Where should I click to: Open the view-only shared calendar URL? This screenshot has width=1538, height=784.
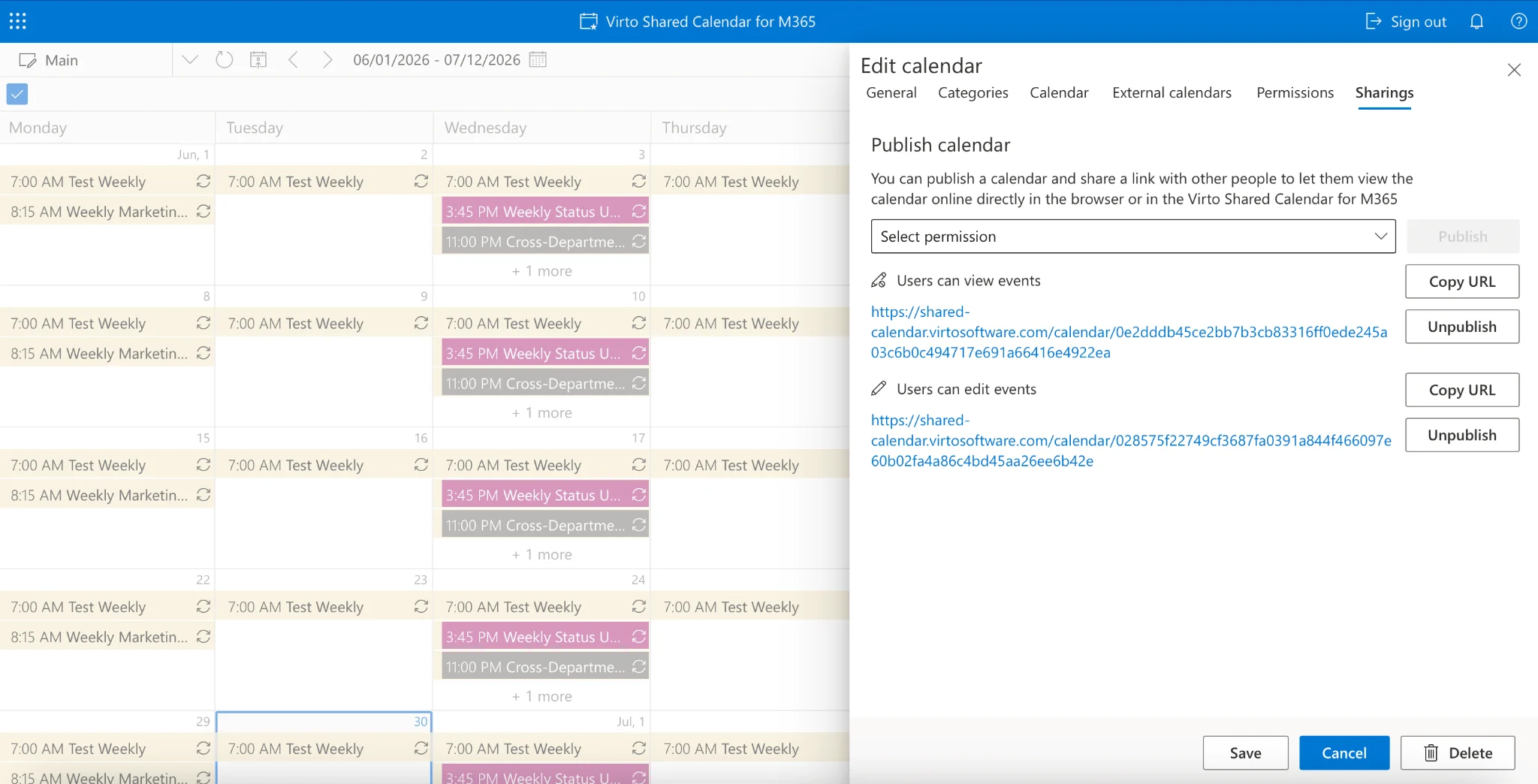point(1129,332)
